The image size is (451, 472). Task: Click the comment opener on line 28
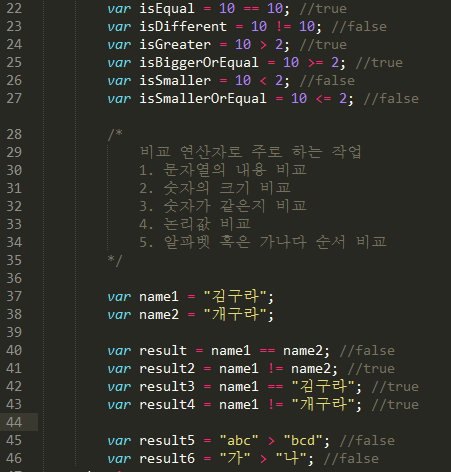point(115,134)
